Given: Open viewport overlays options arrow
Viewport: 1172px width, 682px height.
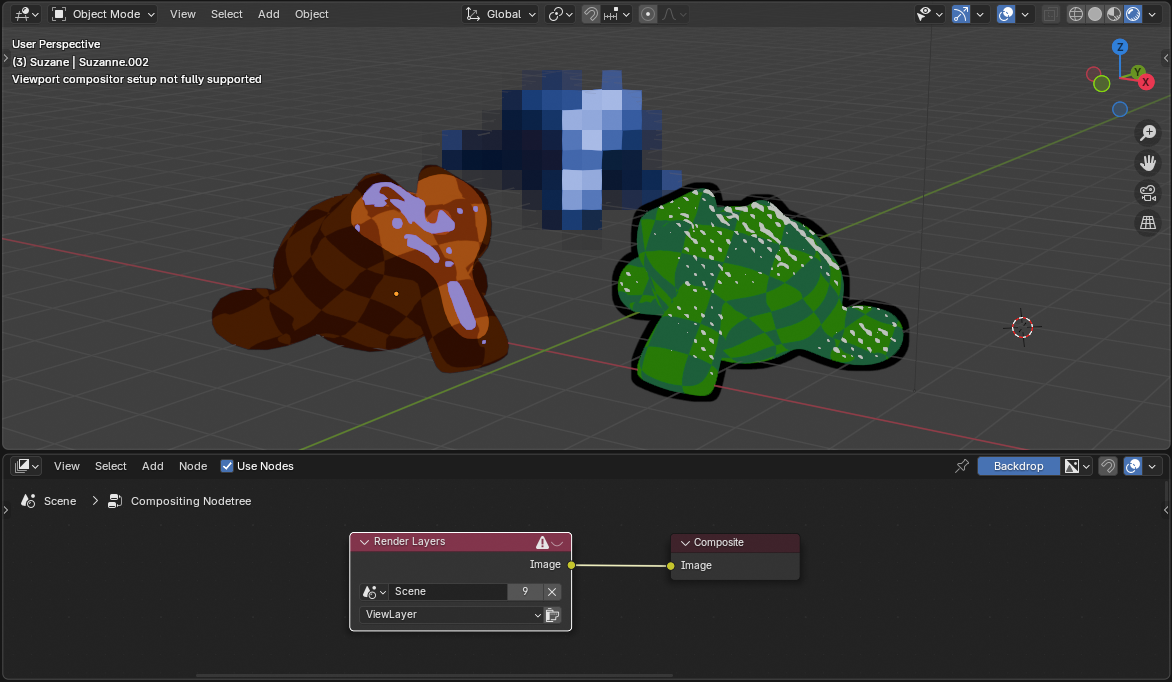Looking at the screenshot, I should (1026, 14).
